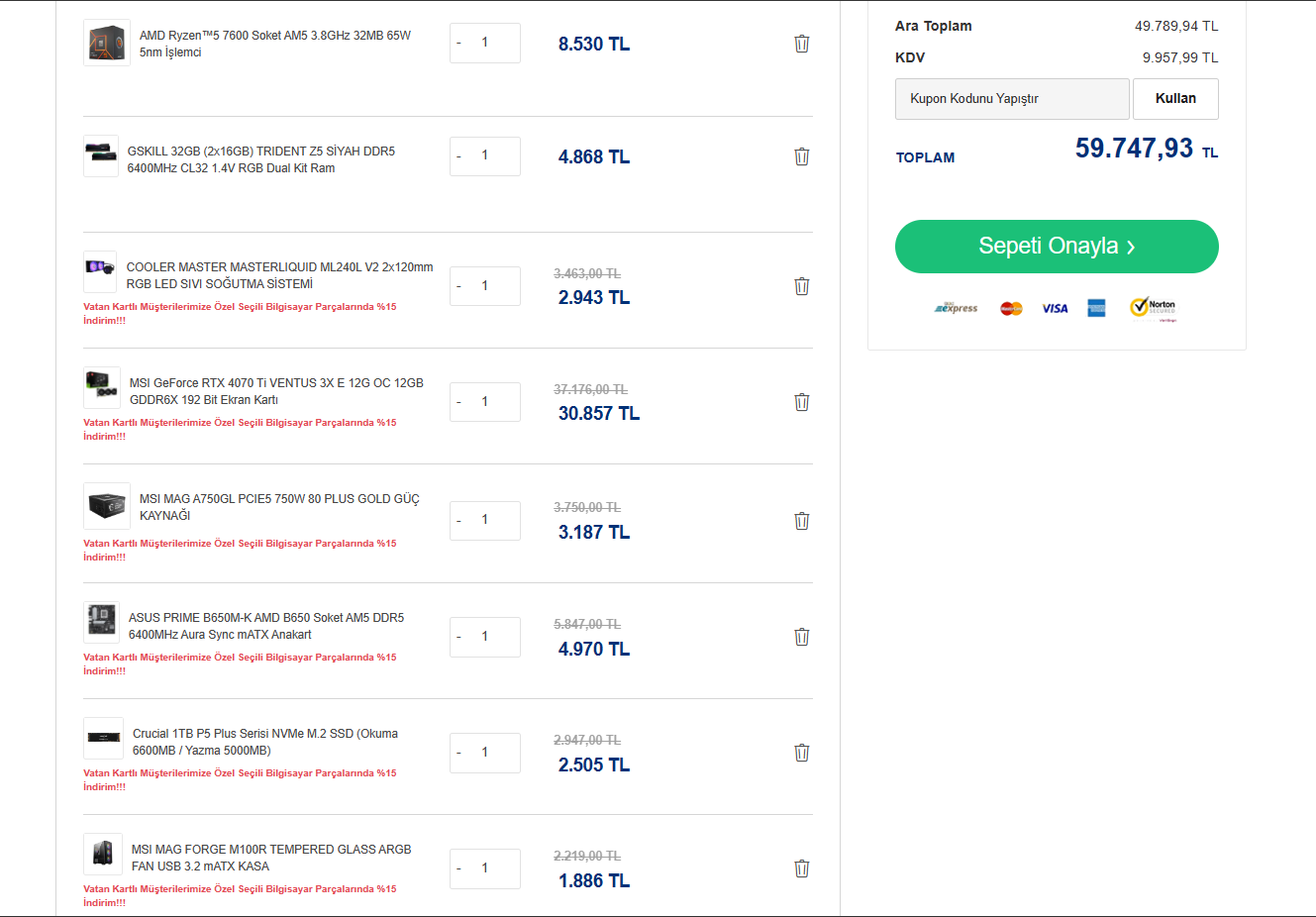Image resolution: width=1316 pixels, height=917 pixels.
Task: Delete the MSI MAG A750GL power supply
Action: 802,521
